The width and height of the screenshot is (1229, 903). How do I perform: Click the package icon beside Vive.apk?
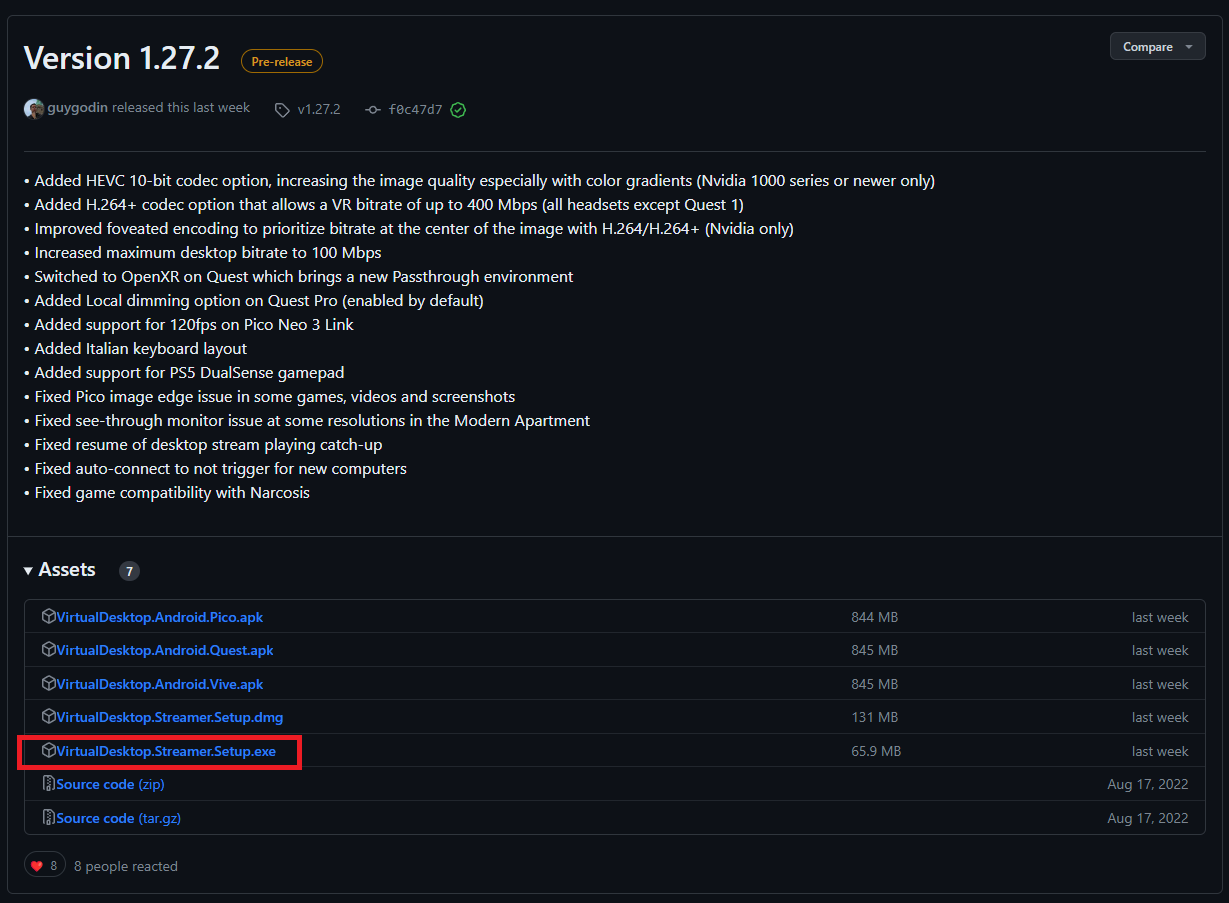coord(48,684)
